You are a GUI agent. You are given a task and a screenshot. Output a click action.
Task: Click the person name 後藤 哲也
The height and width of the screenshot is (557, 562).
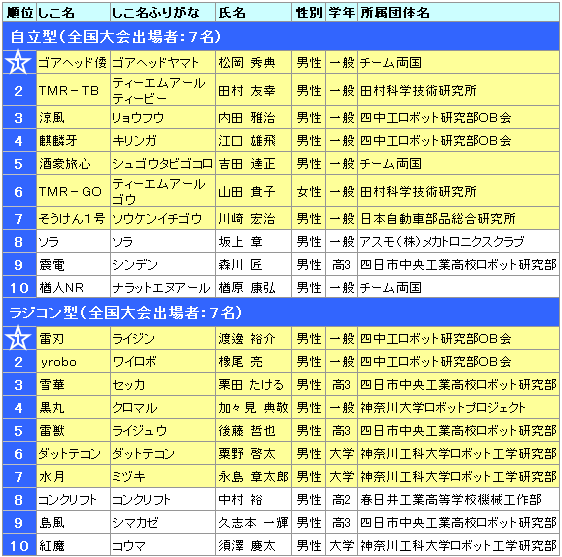tap(247, 430)
